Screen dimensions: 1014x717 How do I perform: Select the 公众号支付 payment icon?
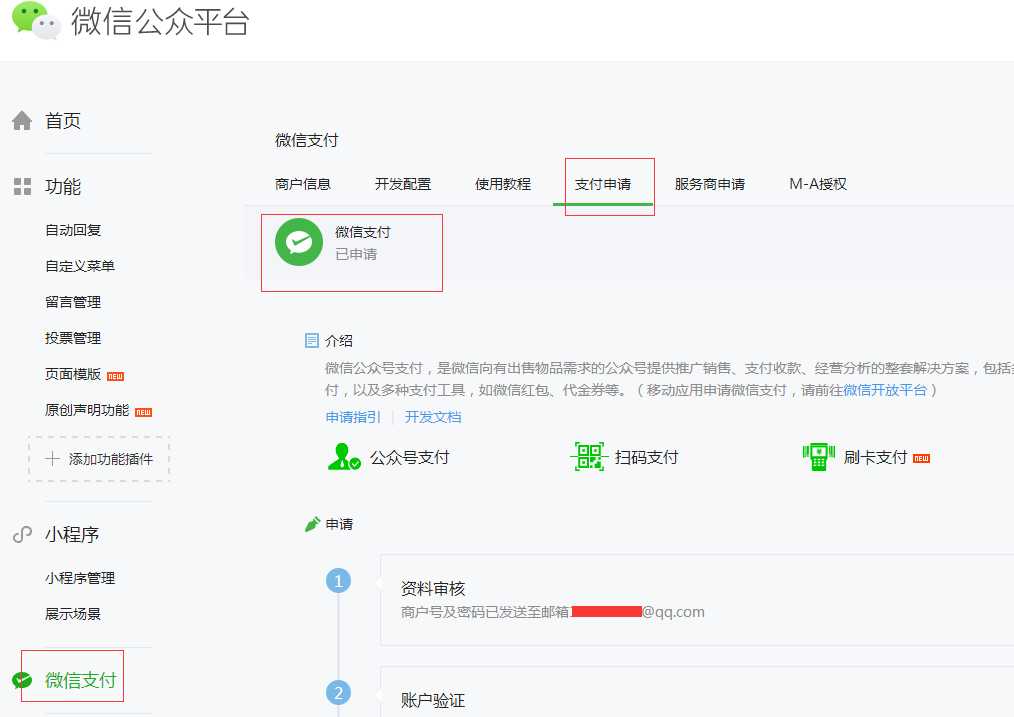[344, 455]
